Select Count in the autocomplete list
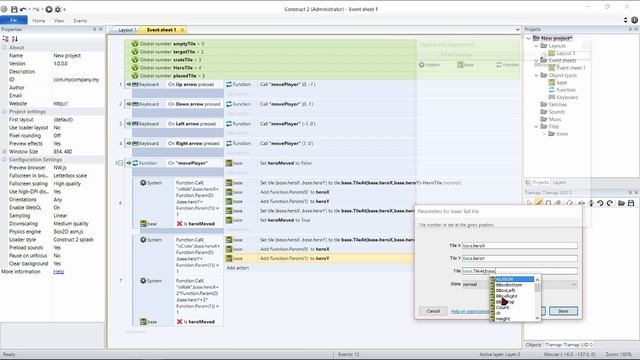 [x=502, y=308]
